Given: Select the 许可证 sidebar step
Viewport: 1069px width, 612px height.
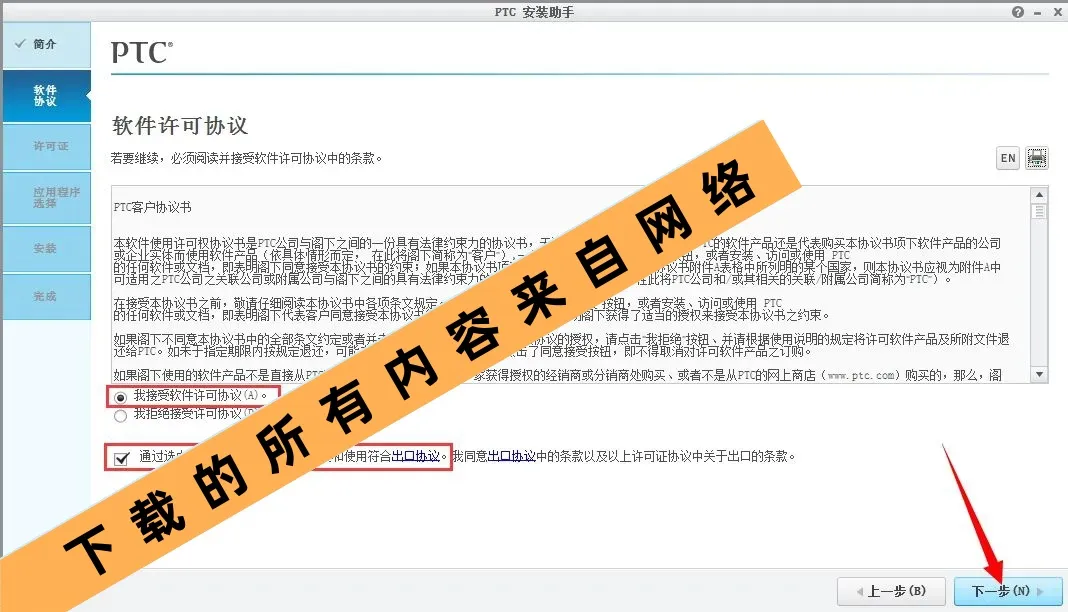Looking at the screenshot, I should pyautogui.click(x=46, y=146).
